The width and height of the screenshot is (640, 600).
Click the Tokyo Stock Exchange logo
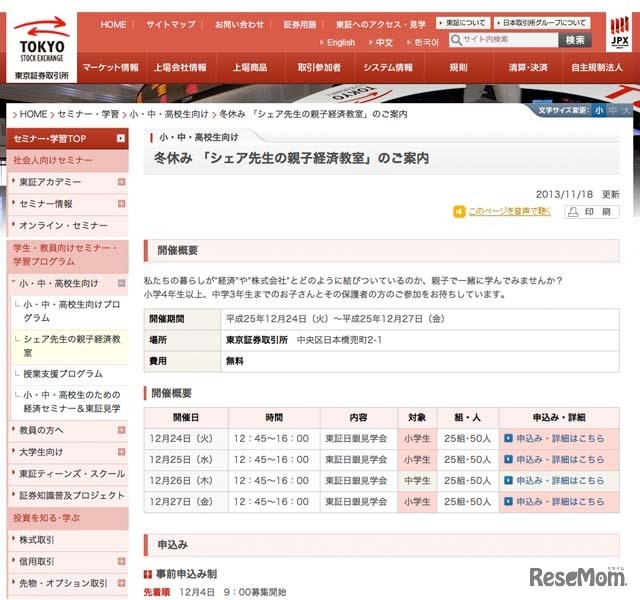42,47
